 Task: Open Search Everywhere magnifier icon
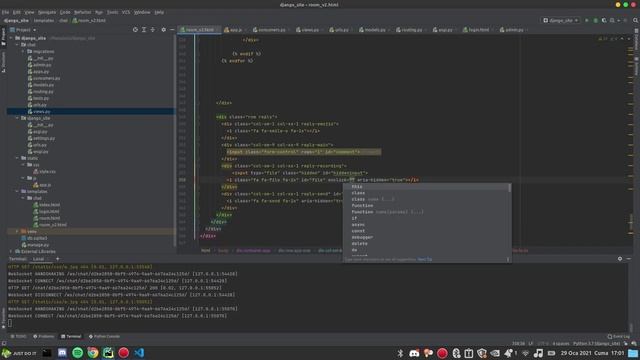(636, 20)
